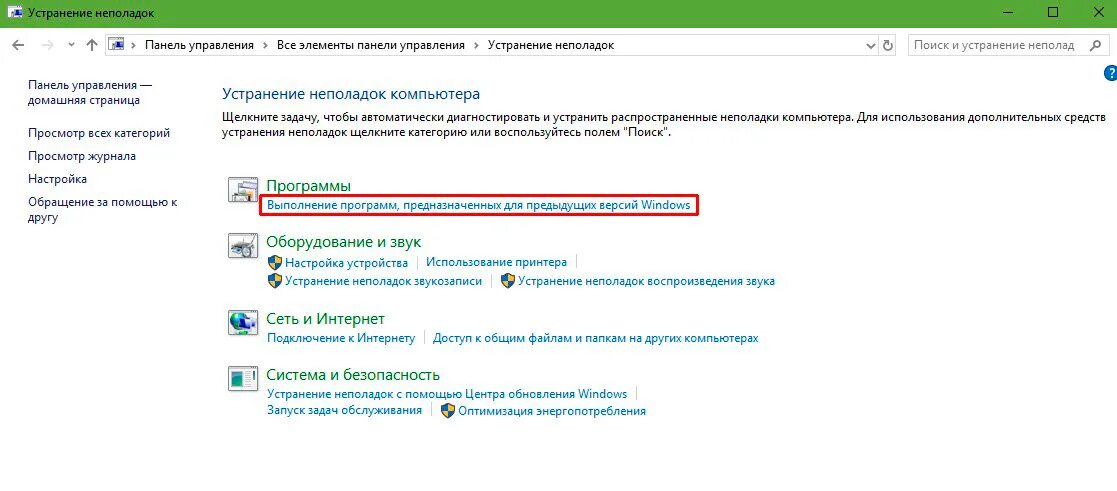This screenshot has width=1117, height=491.
Task: Open 'Просмотр всех категорий'
Action: [x=99, y=133]
